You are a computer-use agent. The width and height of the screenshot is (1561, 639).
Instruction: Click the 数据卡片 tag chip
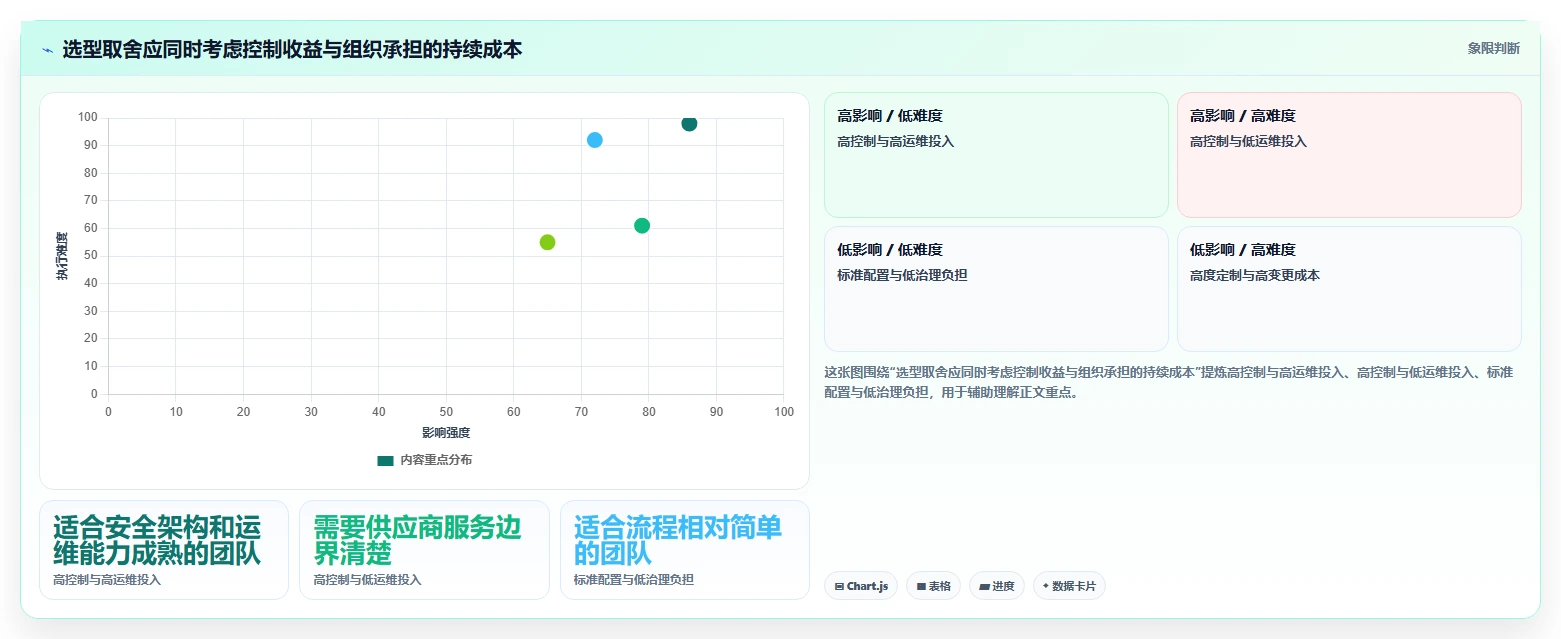tap(1069, 586)
